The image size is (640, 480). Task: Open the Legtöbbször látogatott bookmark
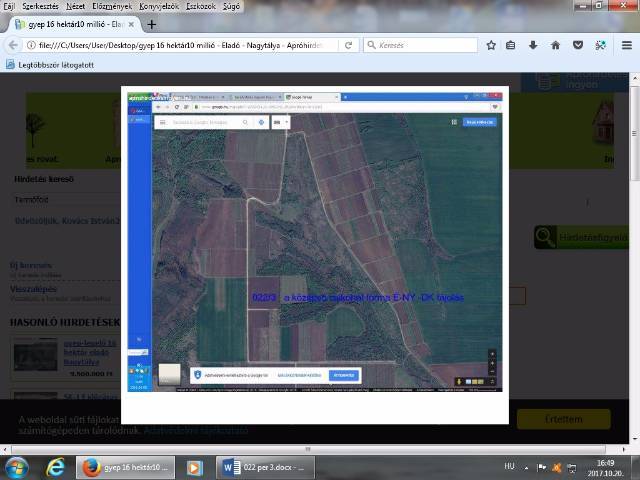50,64
